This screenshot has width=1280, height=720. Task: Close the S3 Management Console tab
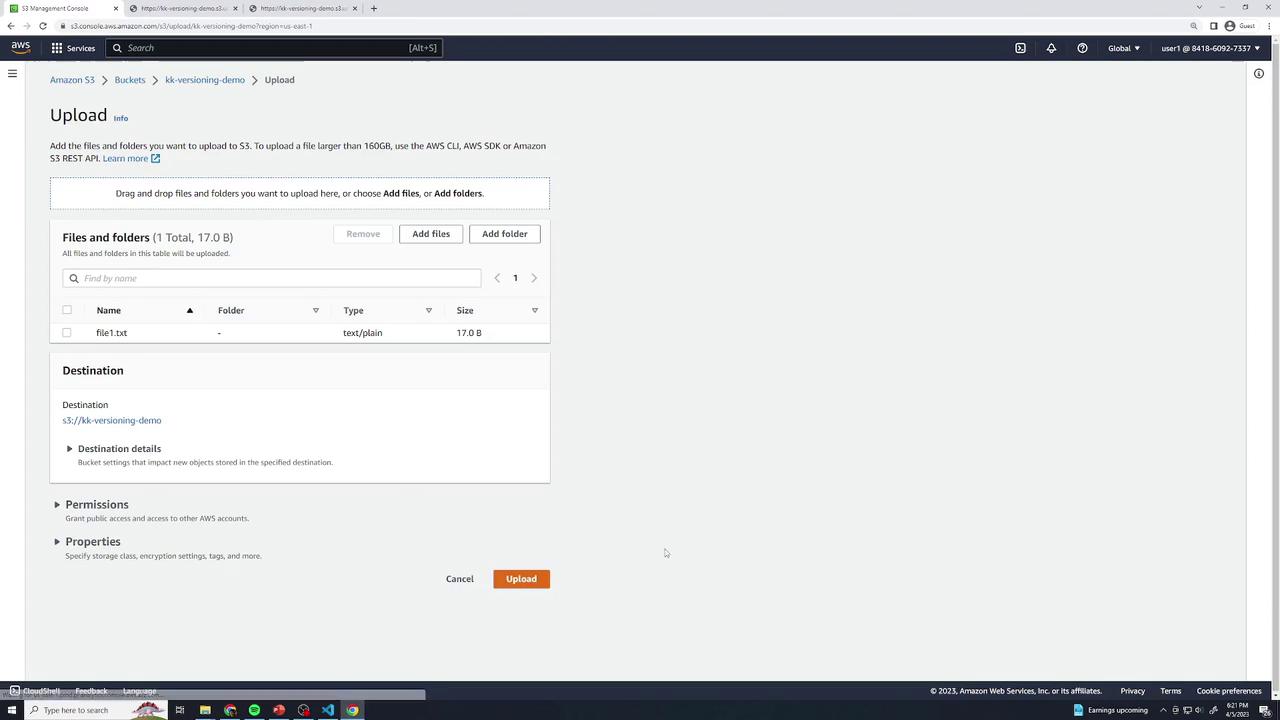click(115, 8)
